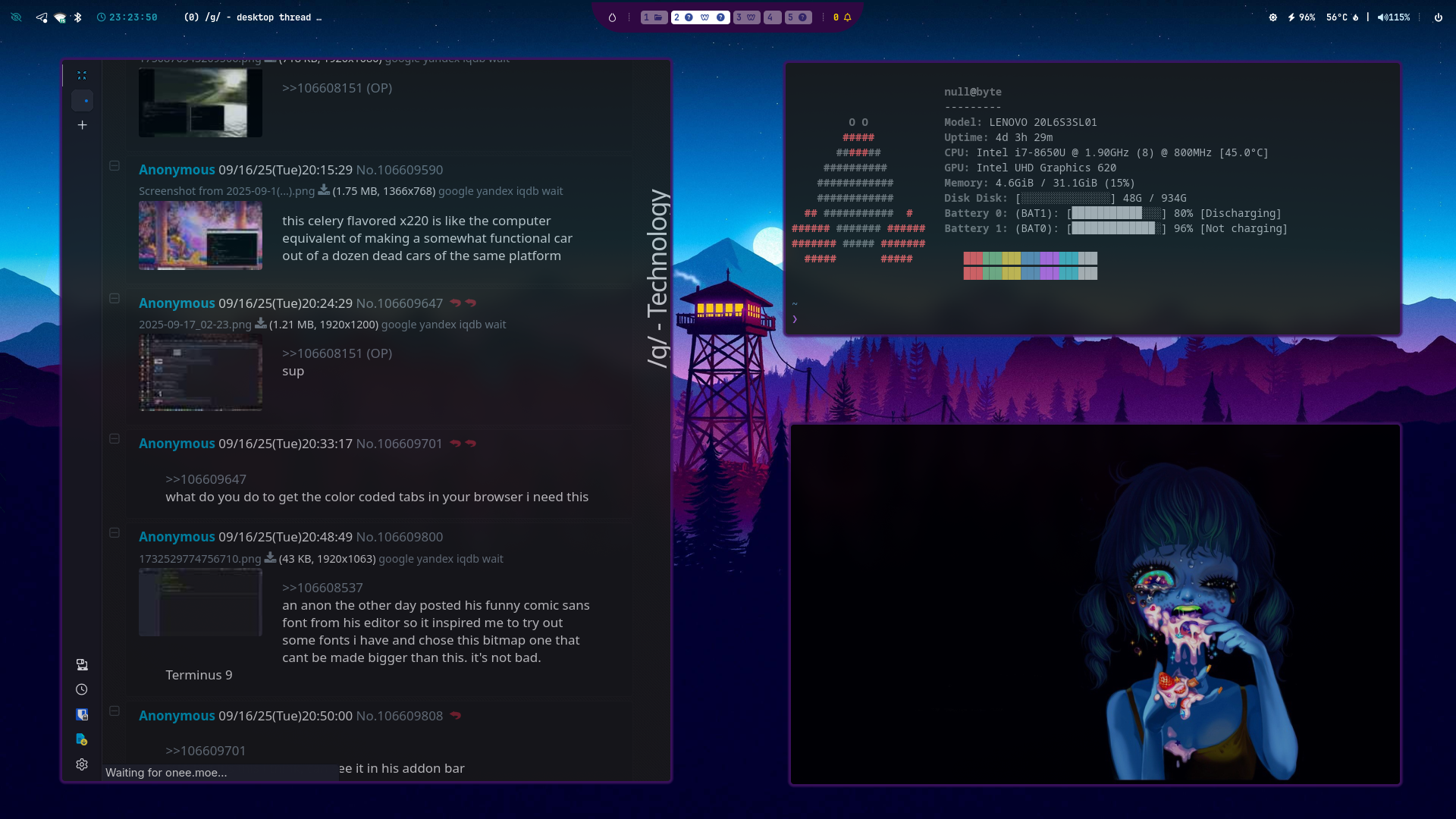Click the volume 115% speaker indicator
Image resolution: width=1456 pixels, height=819 pixels.
point(1394,17)
